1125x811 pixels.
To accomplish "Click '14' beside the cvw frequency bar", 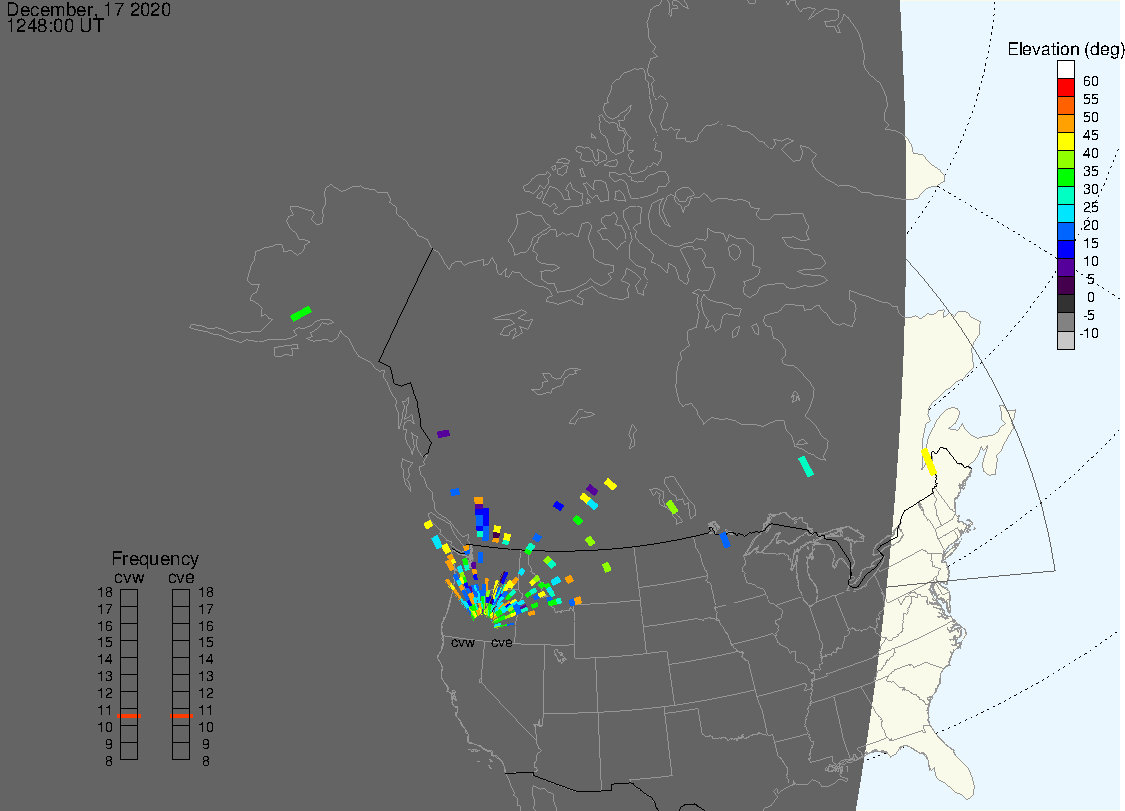I will pyautogui.click(x=105, y=659).
